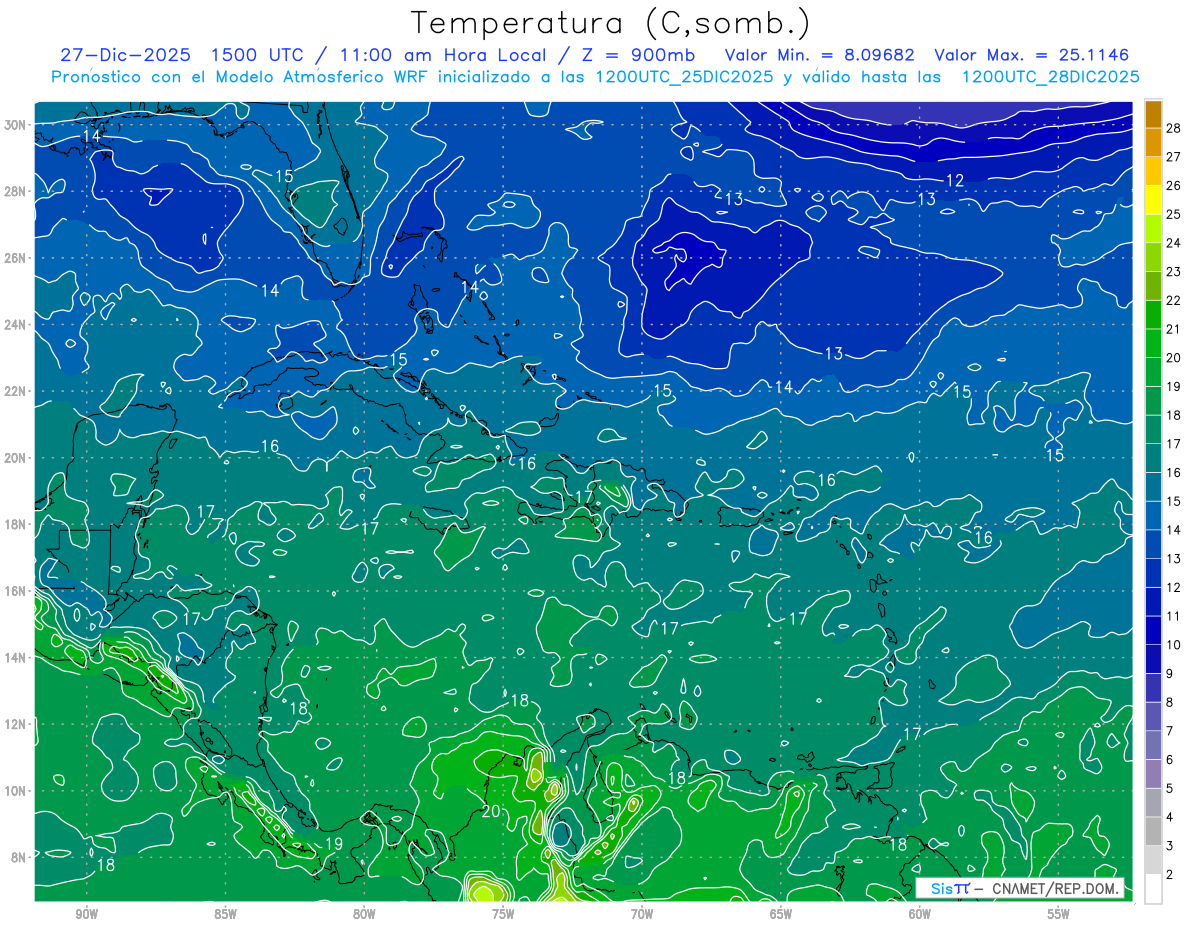Click the 28N latitude axis label

[x=16, y=191]
